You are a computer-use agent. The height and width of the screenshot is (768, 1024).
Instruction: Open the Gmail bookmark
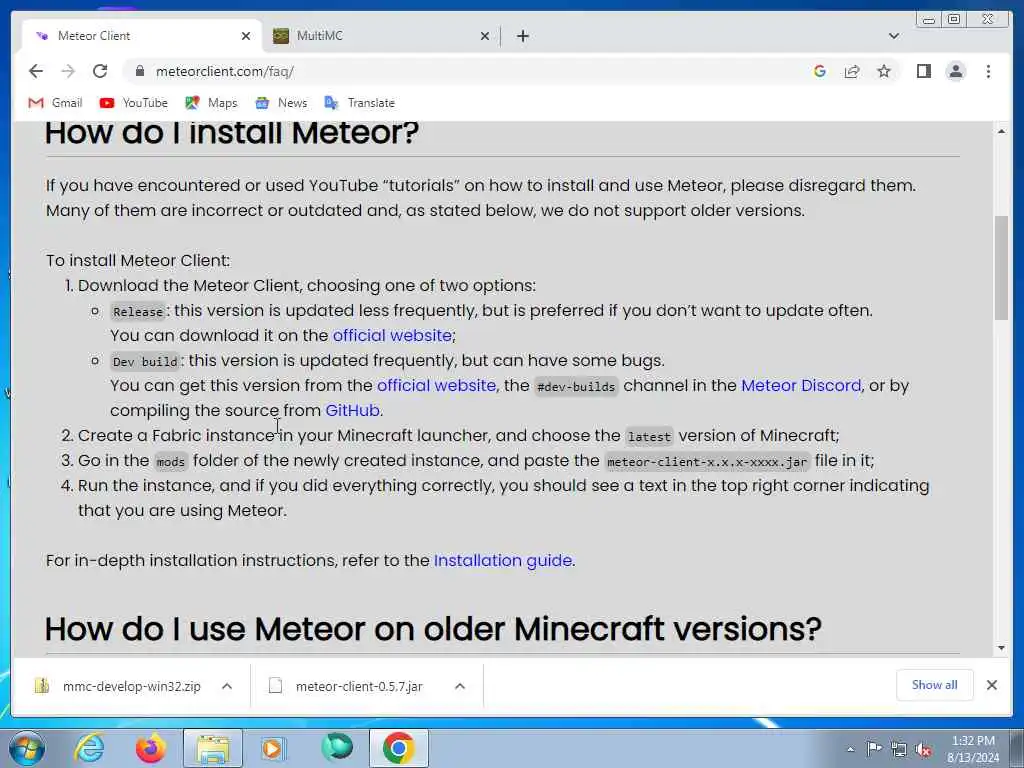coord(56,103)
